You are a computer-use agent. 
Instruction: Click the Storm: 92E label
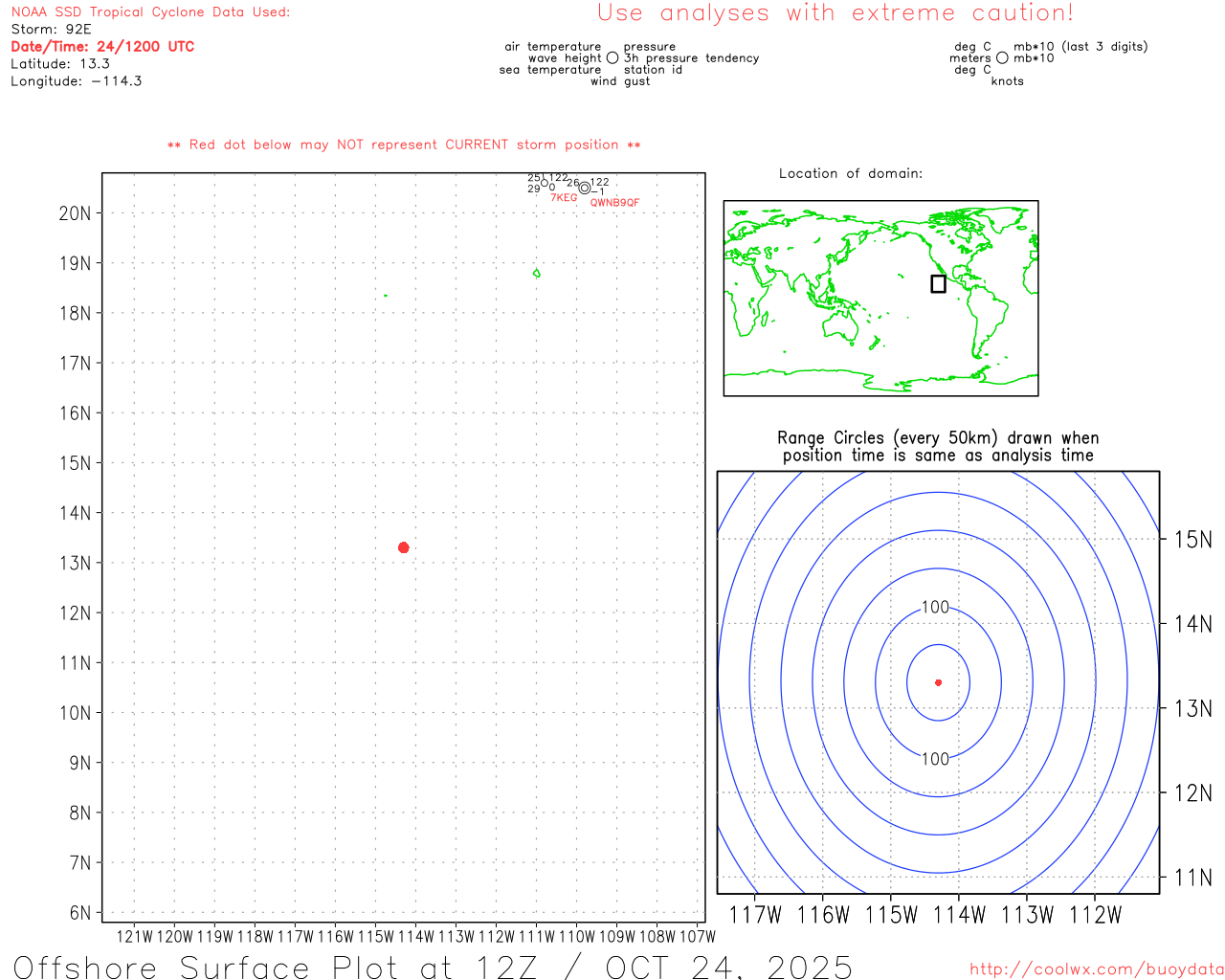[x=51, y=30]
